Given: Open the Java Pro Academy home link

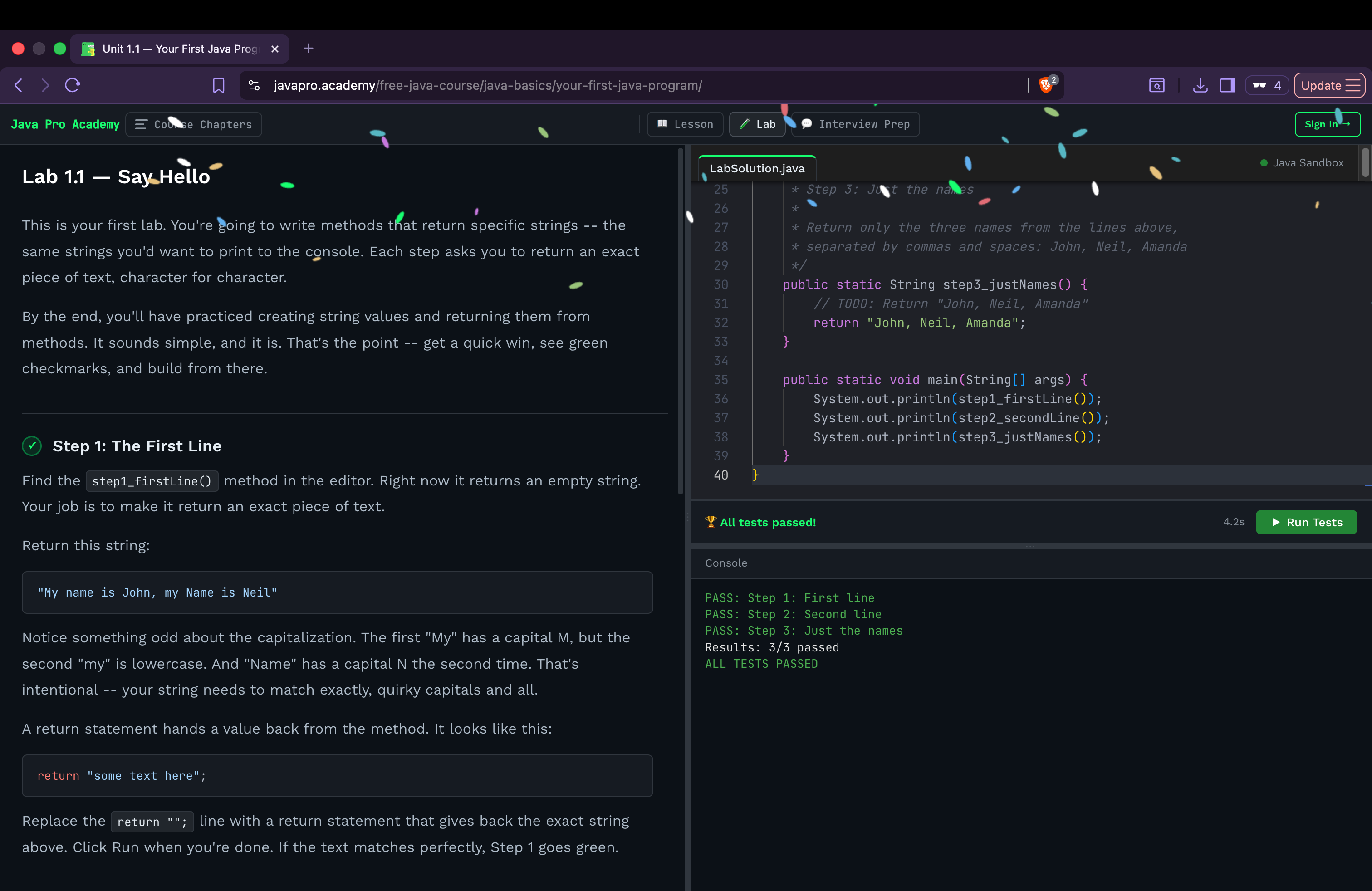Looking at the screenshot, I should click(65, 124).
